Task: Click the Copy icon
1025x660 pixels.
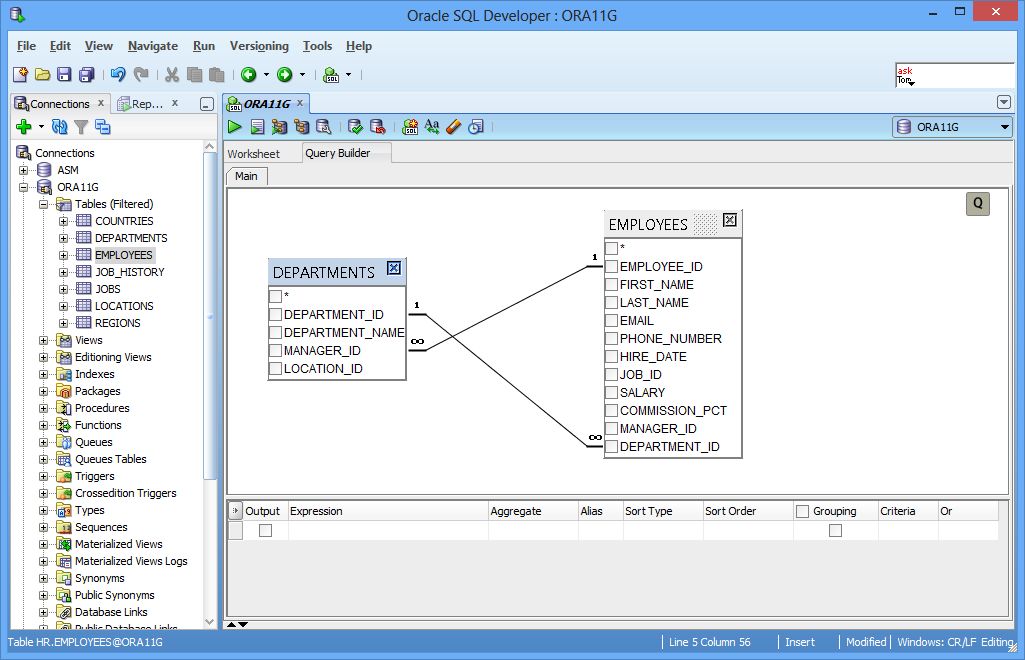Action: pos(194,74)
